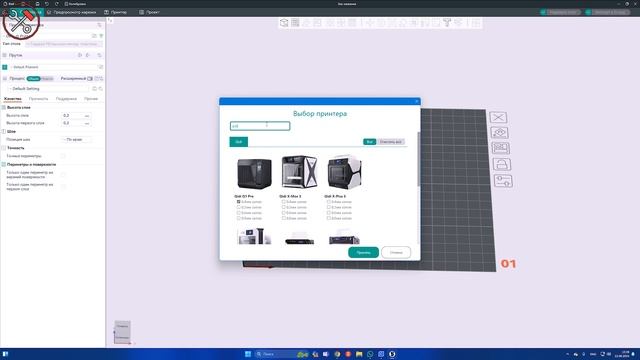Open the filament preset dropdown
Viewport: 640px width, 360px height.
pos(53,67)
